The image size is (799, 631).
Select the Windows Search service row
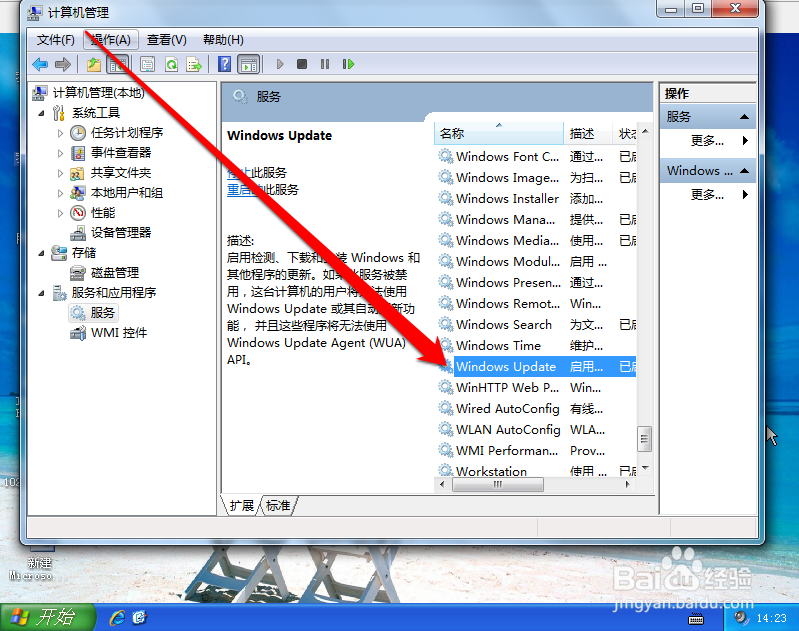(x=537, y=325)
